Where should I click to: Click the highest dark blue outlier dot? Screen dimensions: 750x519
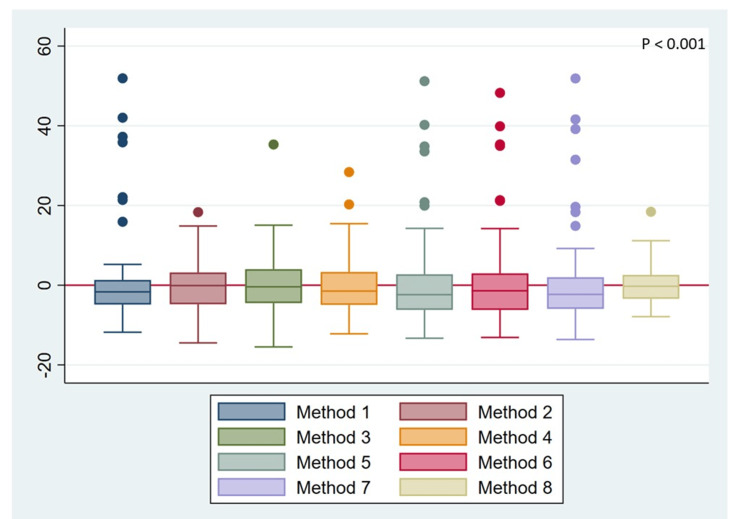(x=122, y=78)
